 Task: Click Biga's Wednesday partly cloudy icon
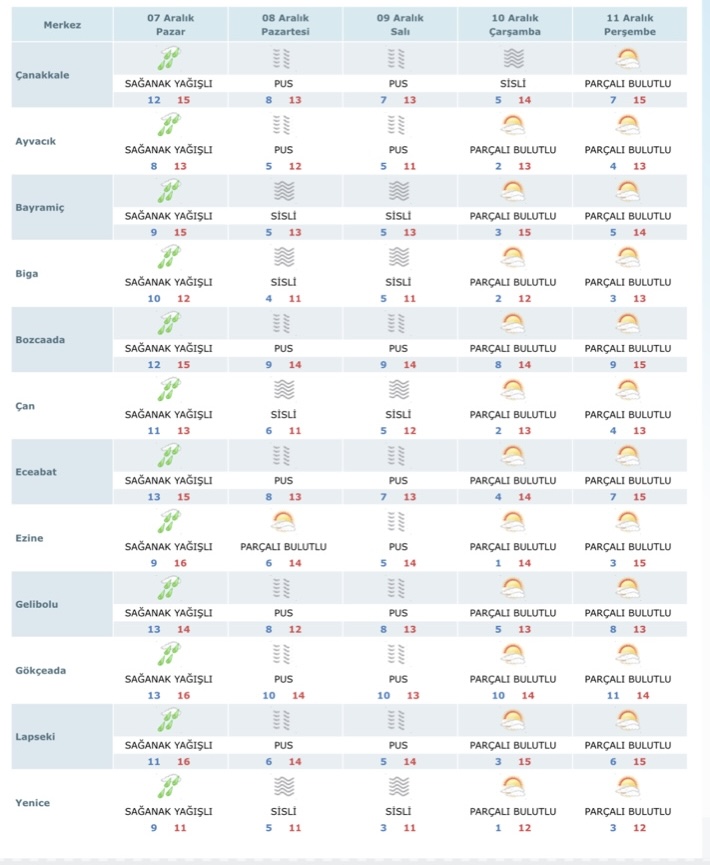[513, 257]
